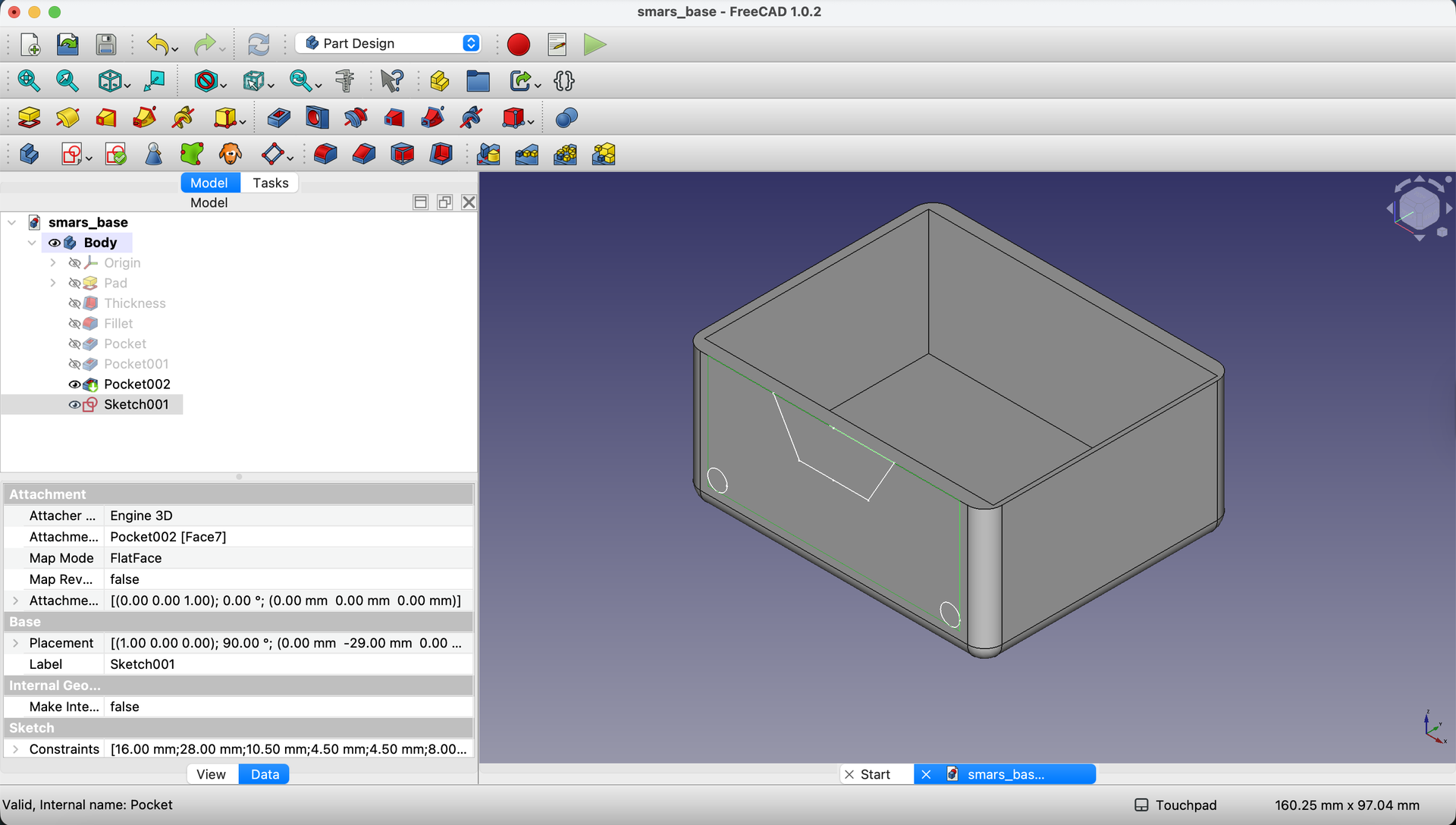Select Pocket001 in the model tree
This screenshot has width=1456, height=825.
(x=136, y=364)
